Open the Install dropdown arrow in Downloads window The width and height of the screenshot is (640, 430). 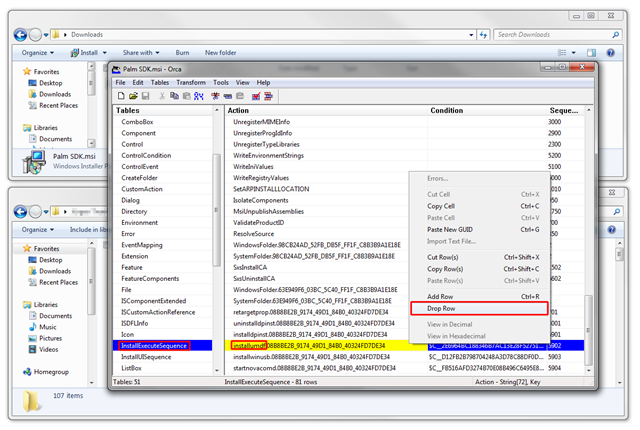(x=104, y=53)
